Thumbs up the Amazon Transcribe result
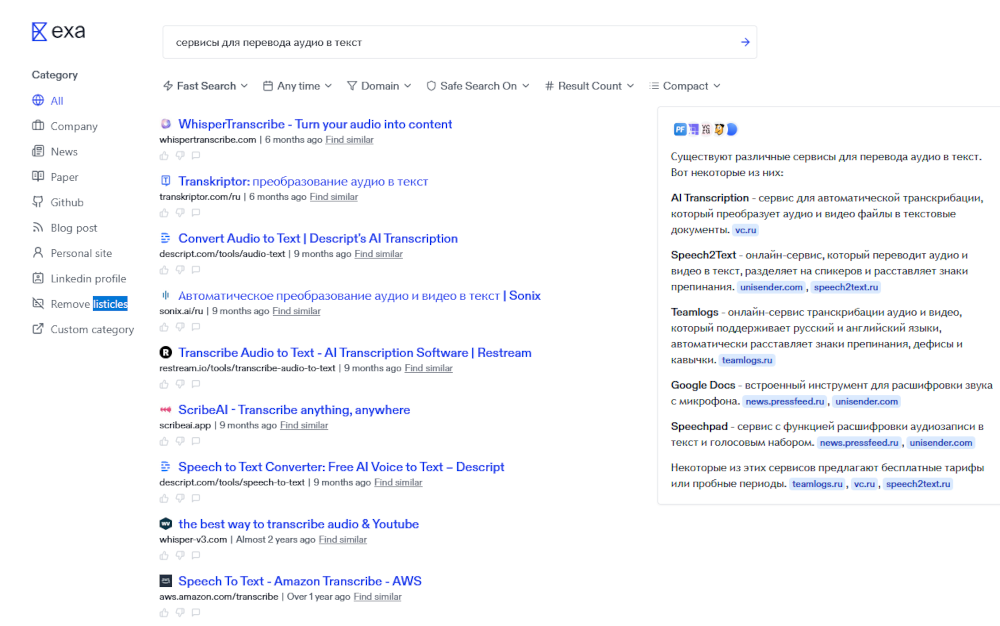The width and height of the screenshot is (1000, 626). 165,613
